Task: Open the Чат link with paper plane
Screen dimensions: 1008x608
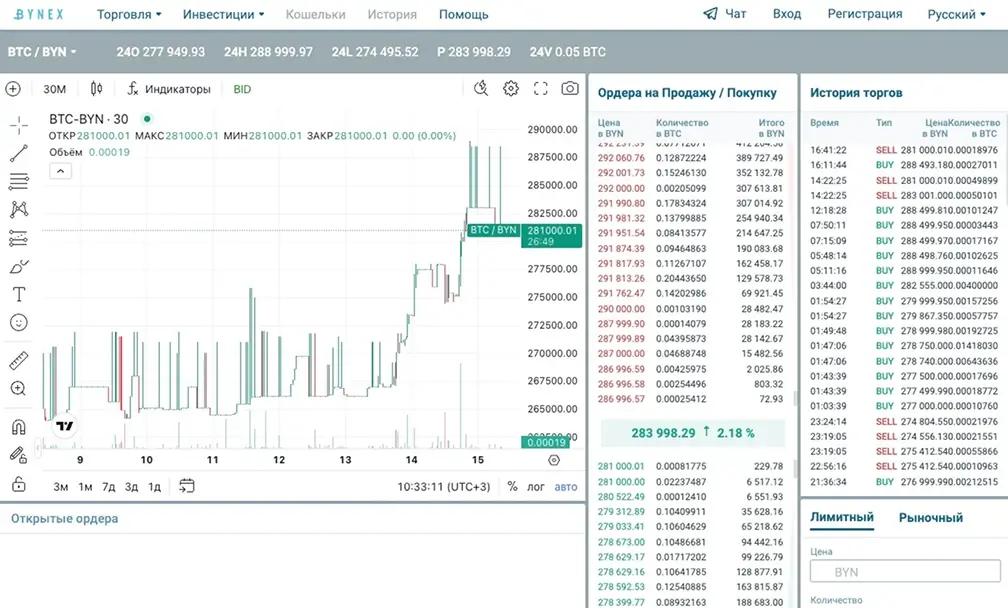Action: tap(724, 13)
